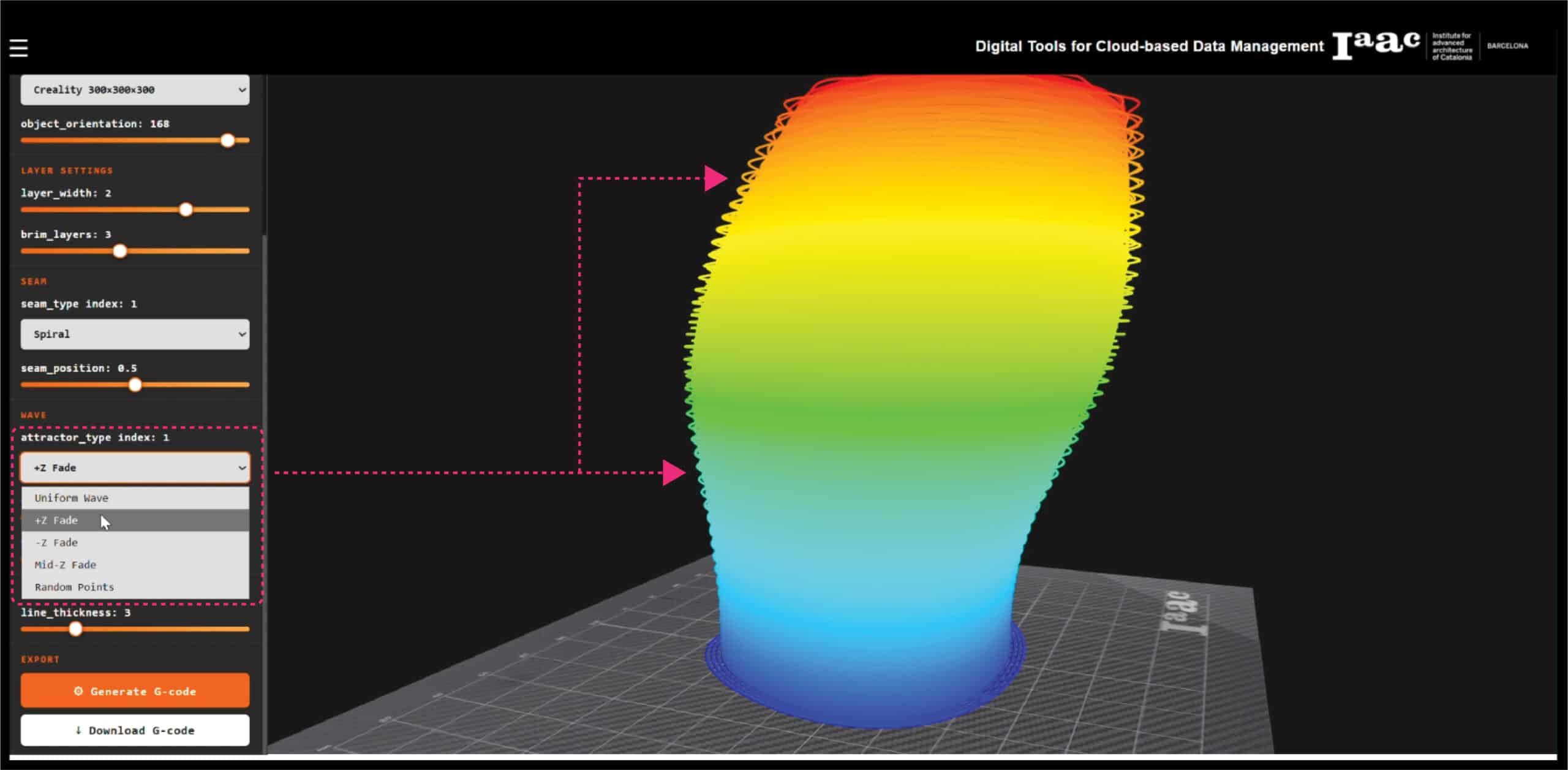Click download arrow icon on Download button
Image resolution: width=1568 pixels, height=770 pixels.
tap(78, 730)
